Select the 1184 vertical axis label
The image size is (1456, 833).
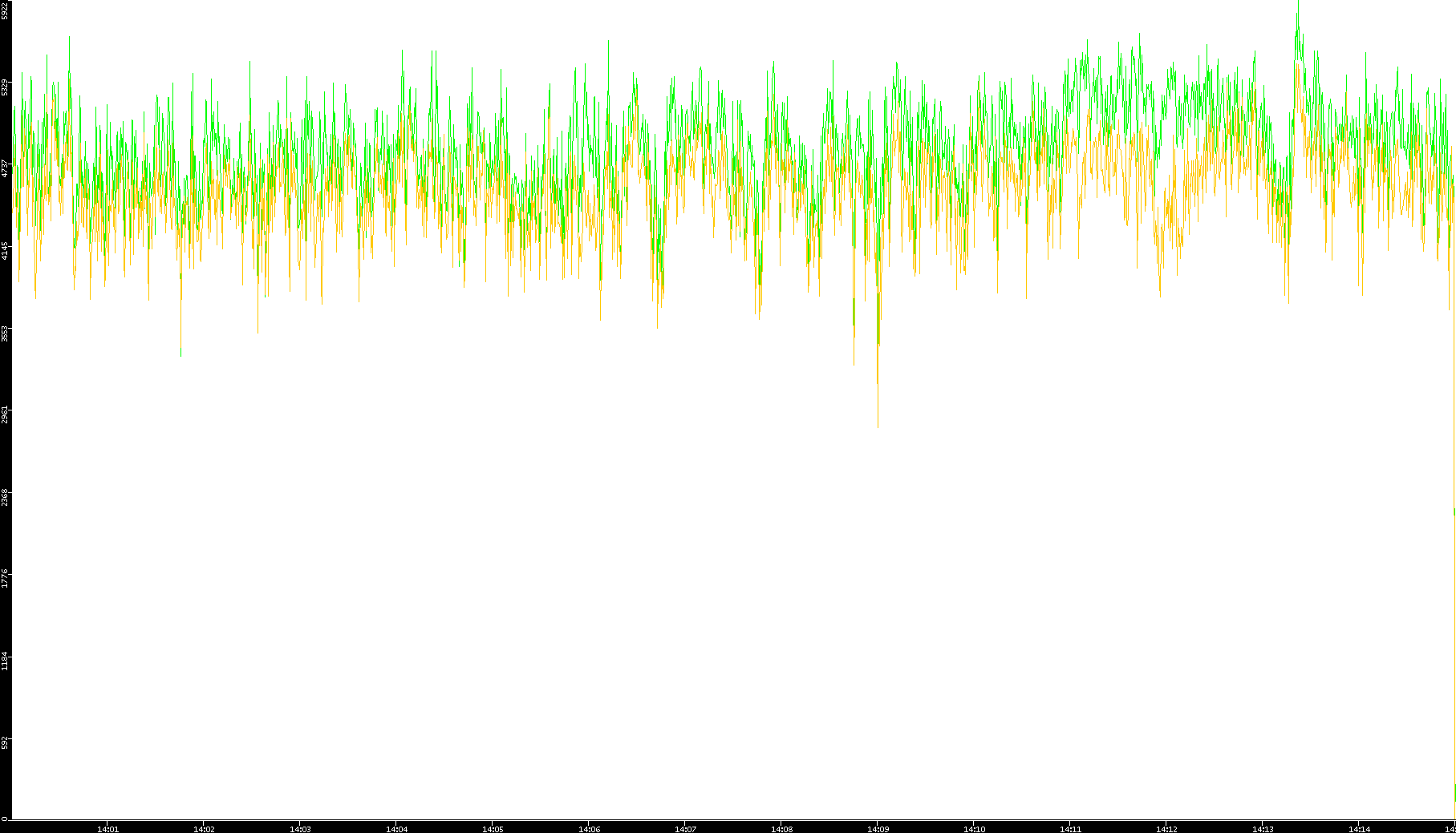click(5, 661)
